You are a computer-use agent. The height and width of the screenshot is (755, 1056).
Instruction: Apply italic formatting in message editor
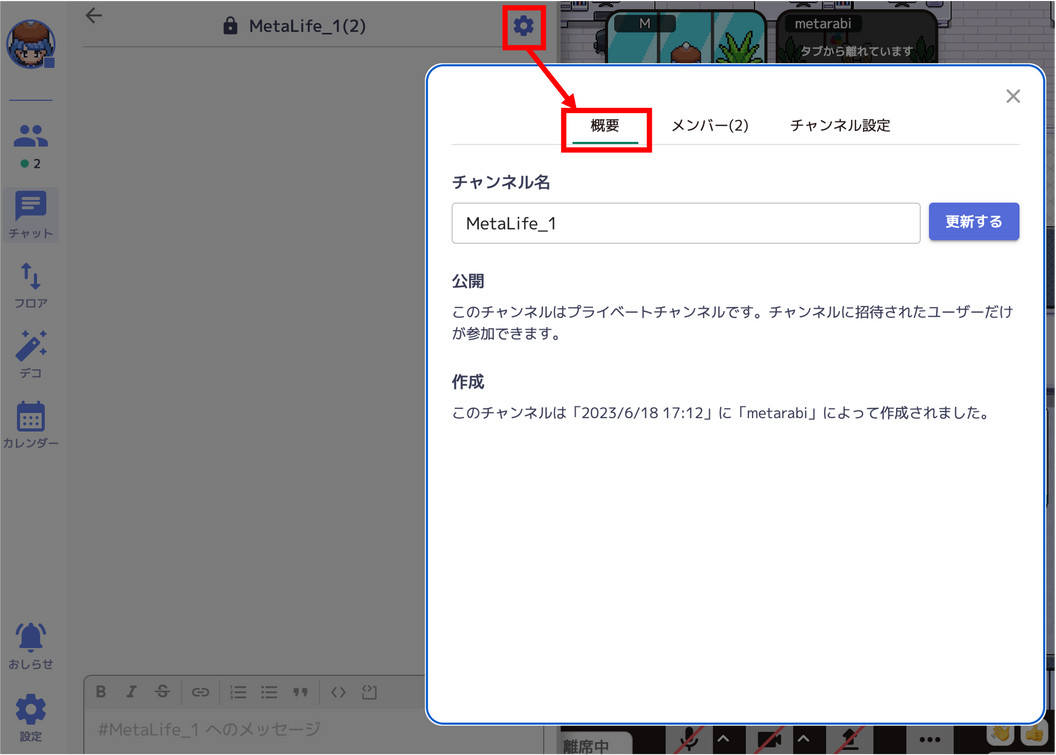[131, 692]
